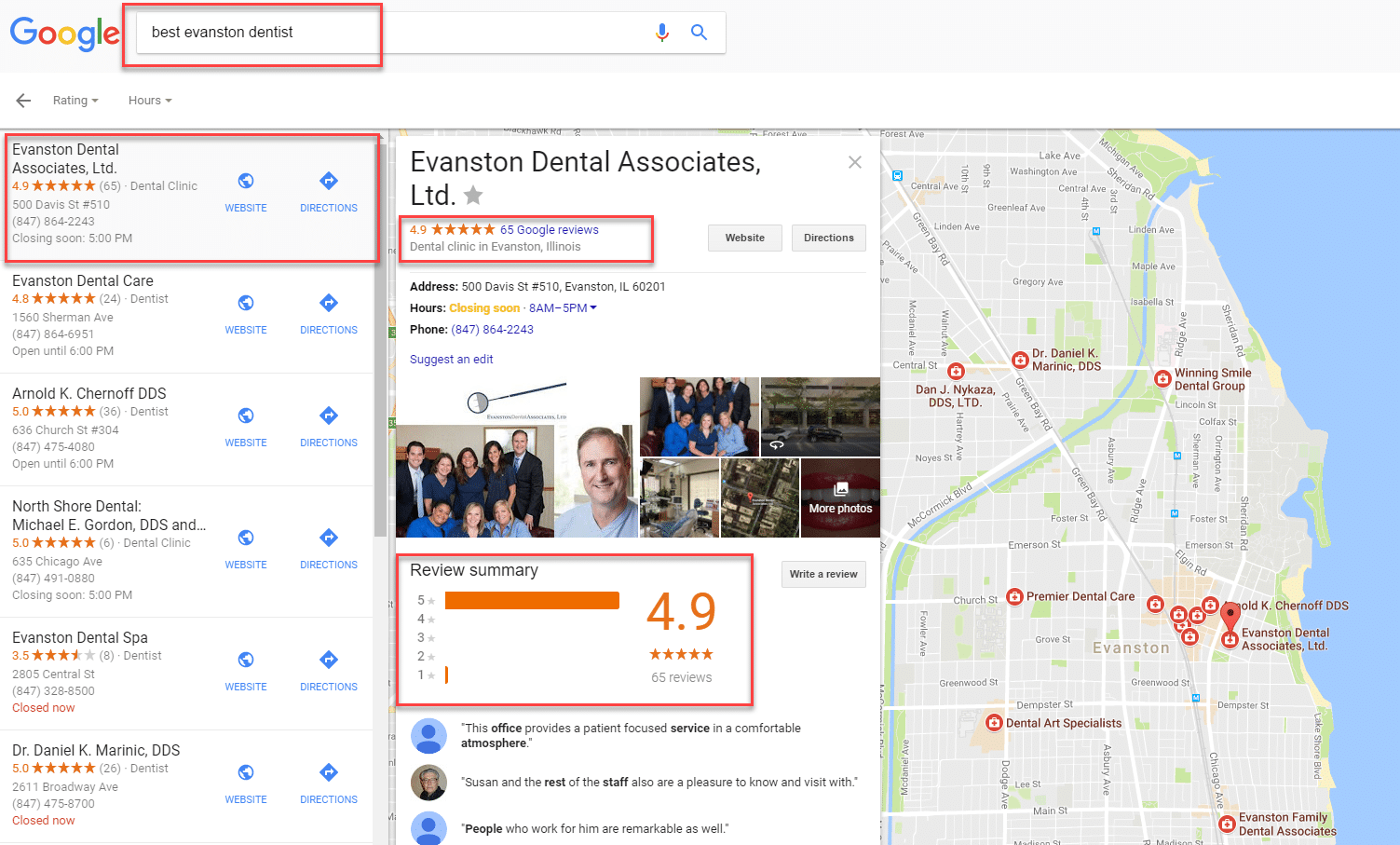The width and height of the screenshot is (1400, 845).
Task: Click the blue magnifier search icon
Action: [x=699, y=33]
